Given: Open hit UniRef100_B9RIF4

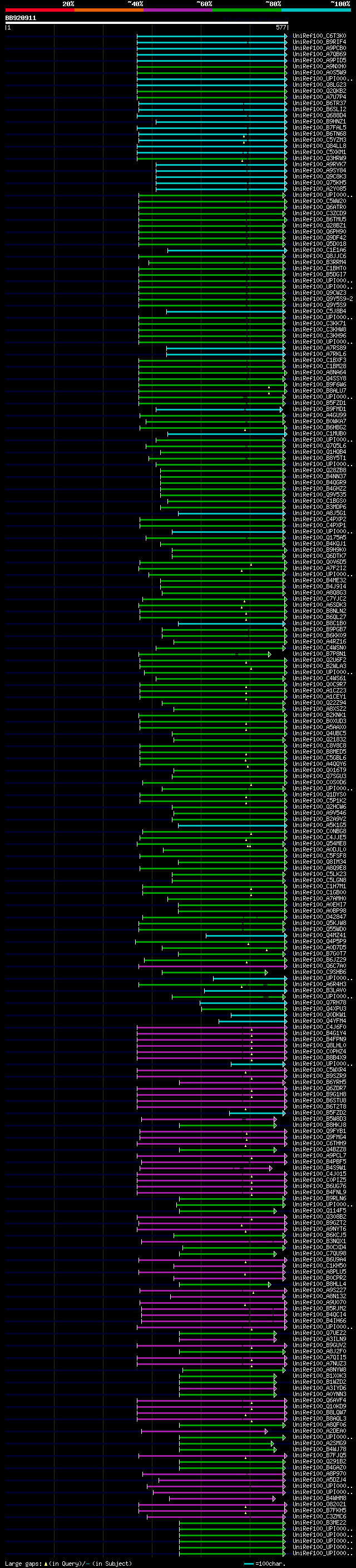Looking at the screenshot, I should pos(319,42).
